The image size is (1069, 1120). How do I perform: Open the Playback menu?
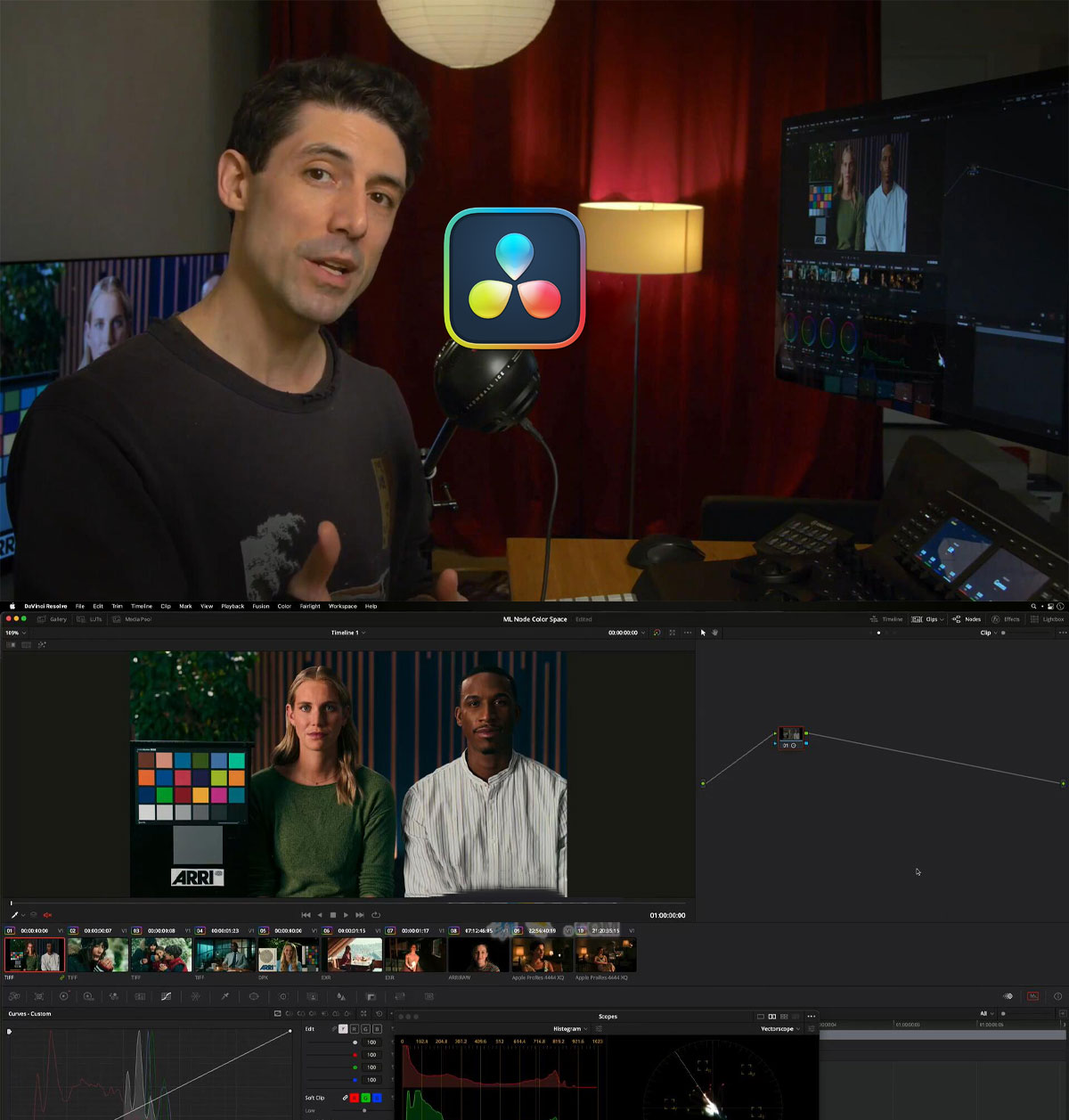point(233,606)
